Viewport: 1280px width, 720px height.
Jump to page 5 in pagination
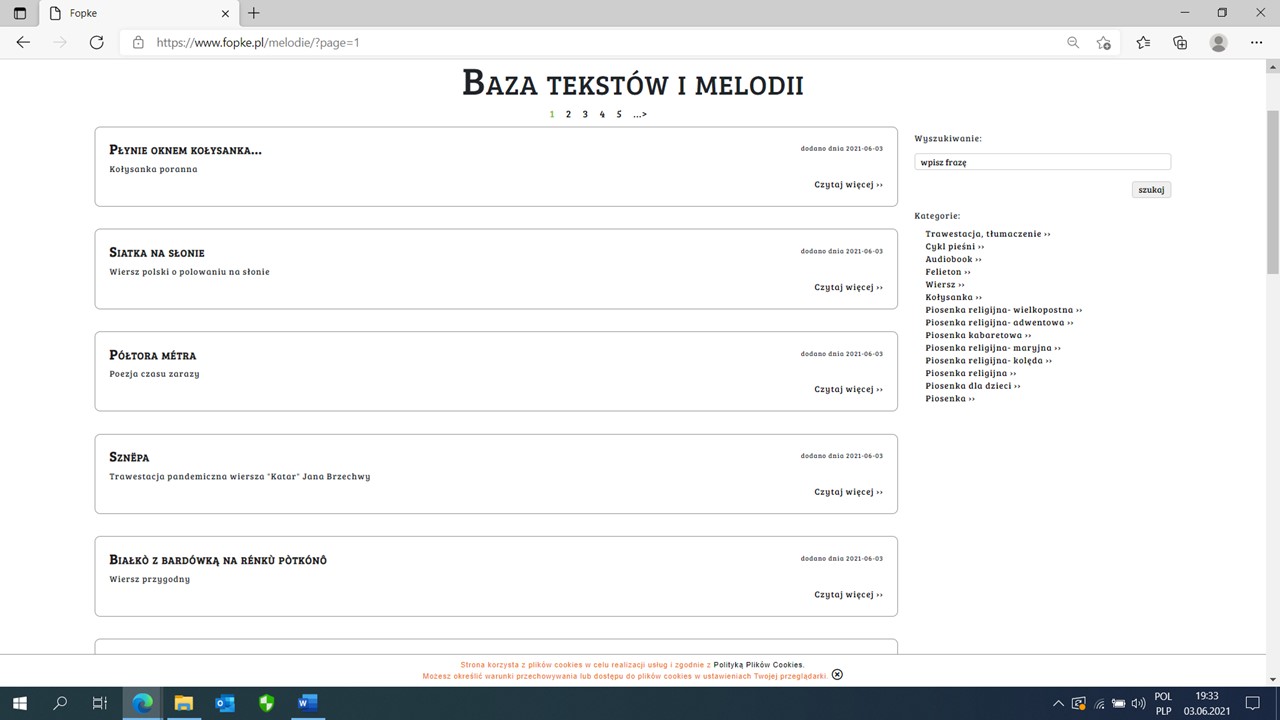[x=619, y=114]
